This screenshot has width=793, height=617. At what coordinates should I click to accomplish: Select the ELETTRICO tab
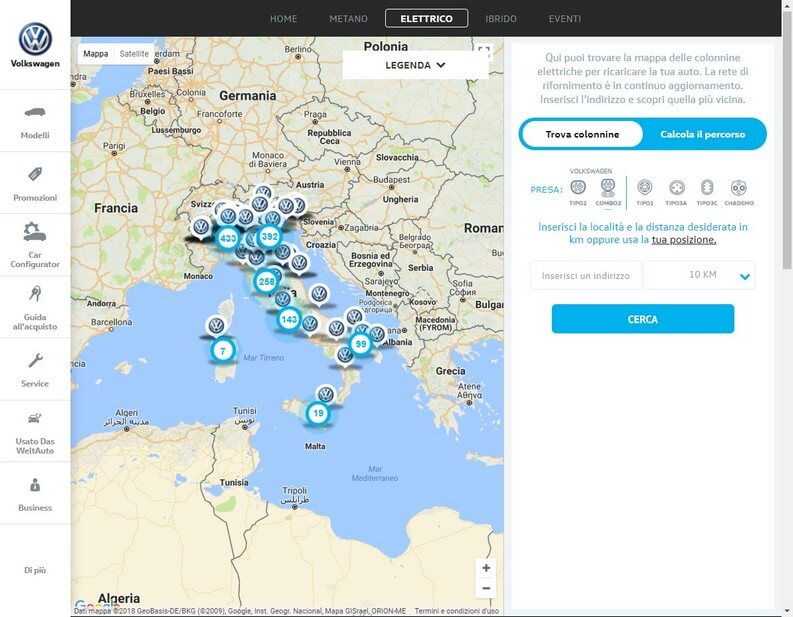pyautogui.click(x=426, y=19)
